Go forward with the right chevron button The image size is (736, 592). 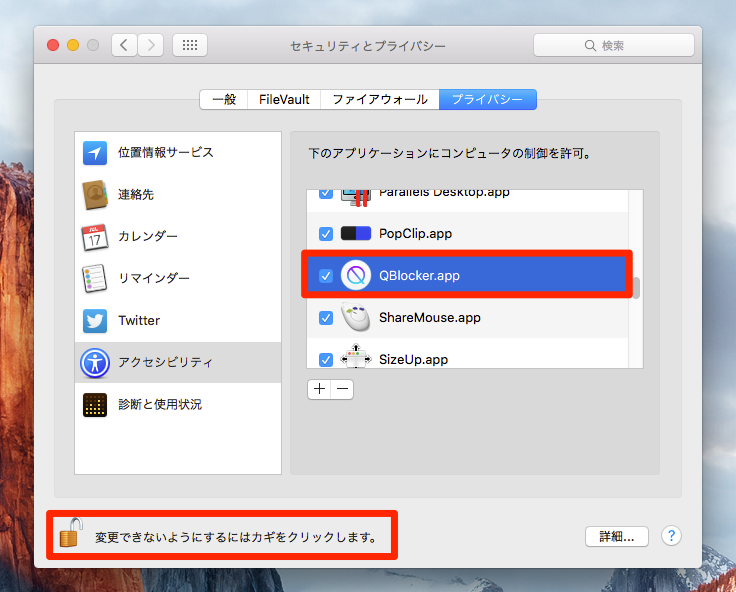coord(150,45)
